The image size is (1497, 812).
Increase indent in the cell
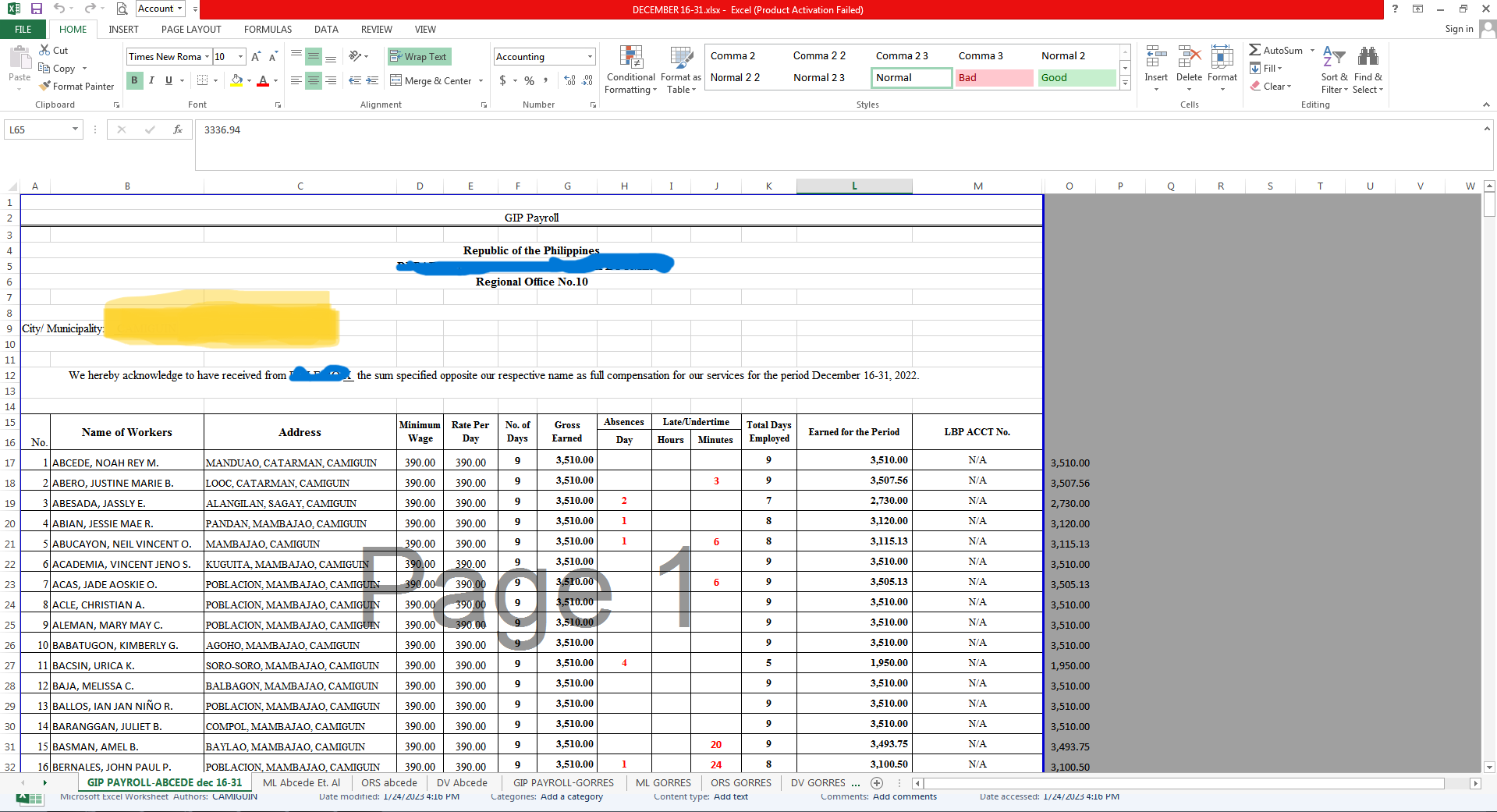pyautogui.click(x=373, y=80)
